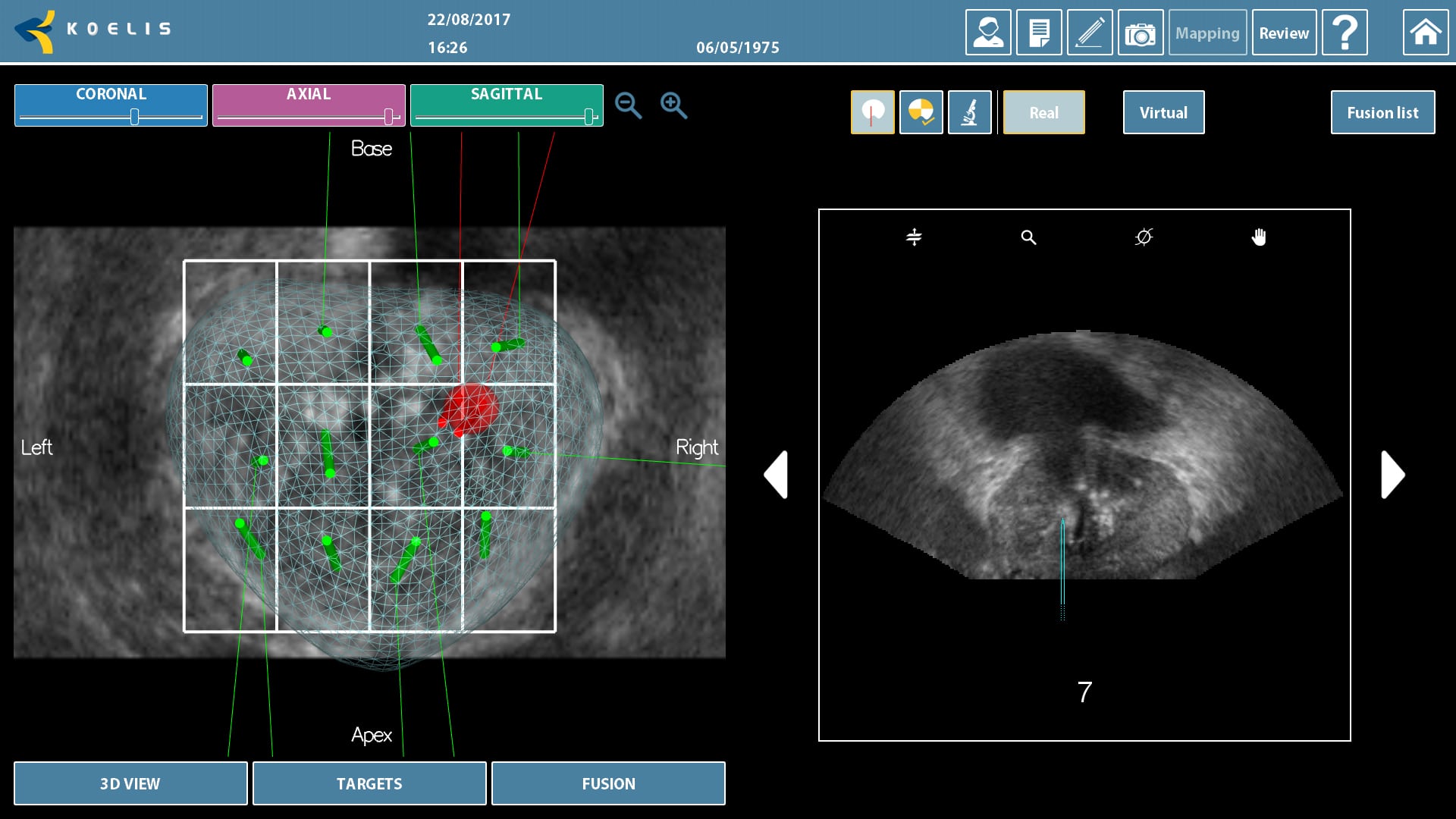Open the TARGETS panel

369,783
